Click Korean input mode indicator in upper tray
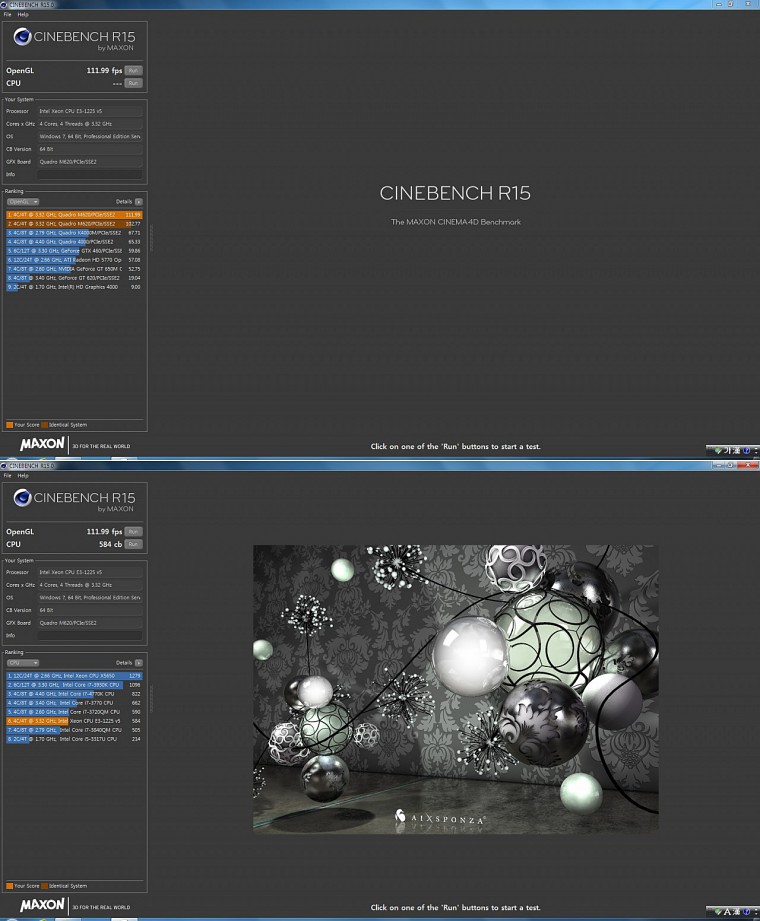Image resolution: width=760 pixels, height=921 pixels. pyautogui.click(x=728, y=451)
